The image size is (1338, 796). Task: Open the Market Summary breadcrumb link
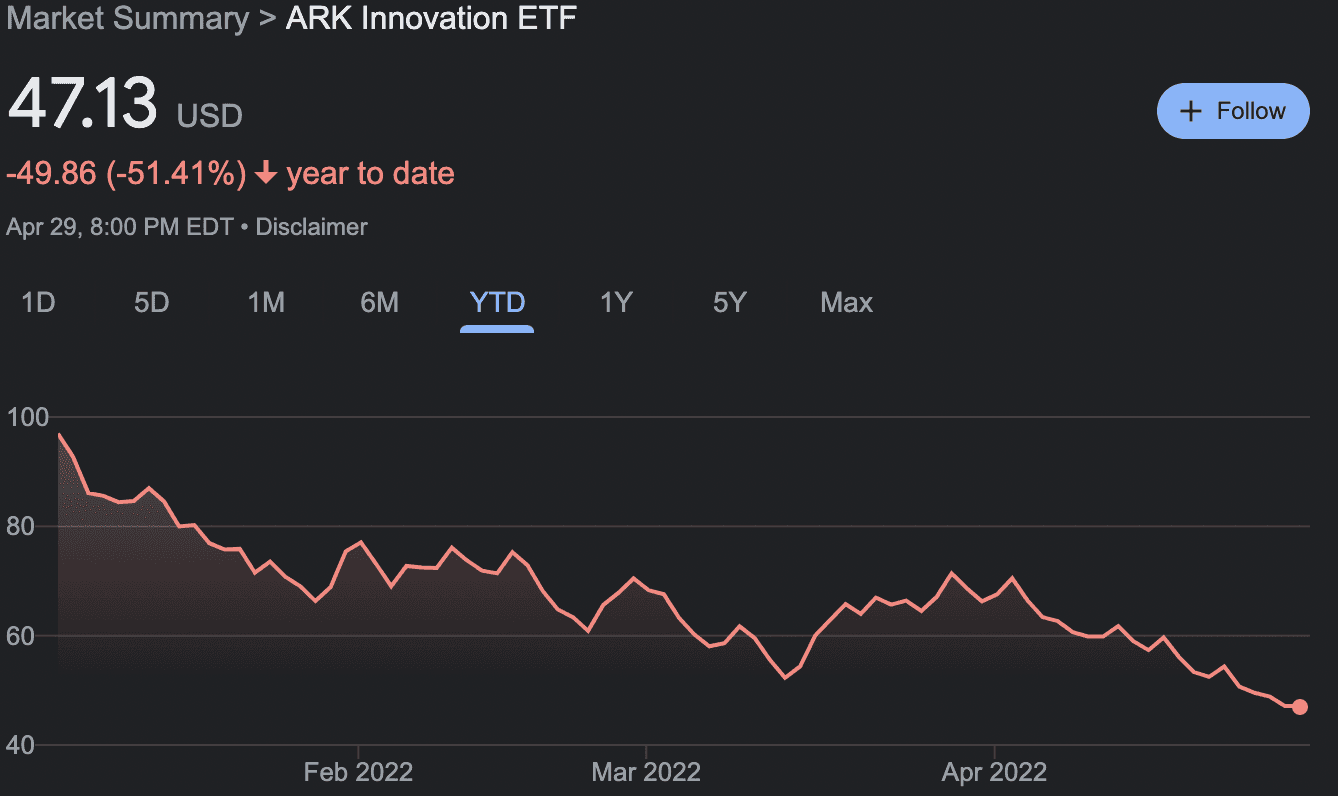(x=128, y=18)
